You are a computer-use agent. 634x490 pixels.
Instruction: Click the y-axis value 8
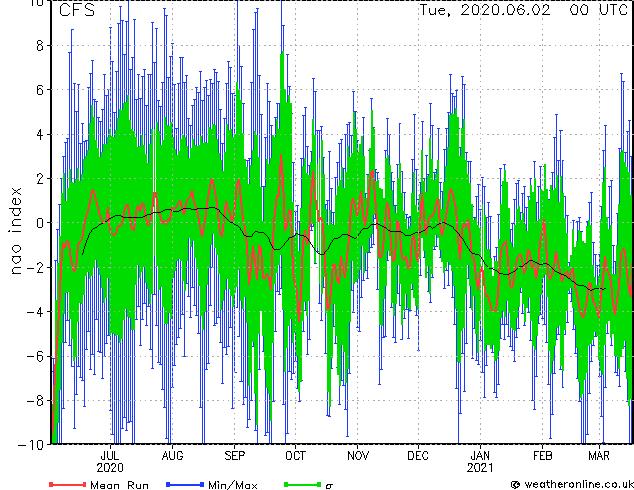click(40, 46)
